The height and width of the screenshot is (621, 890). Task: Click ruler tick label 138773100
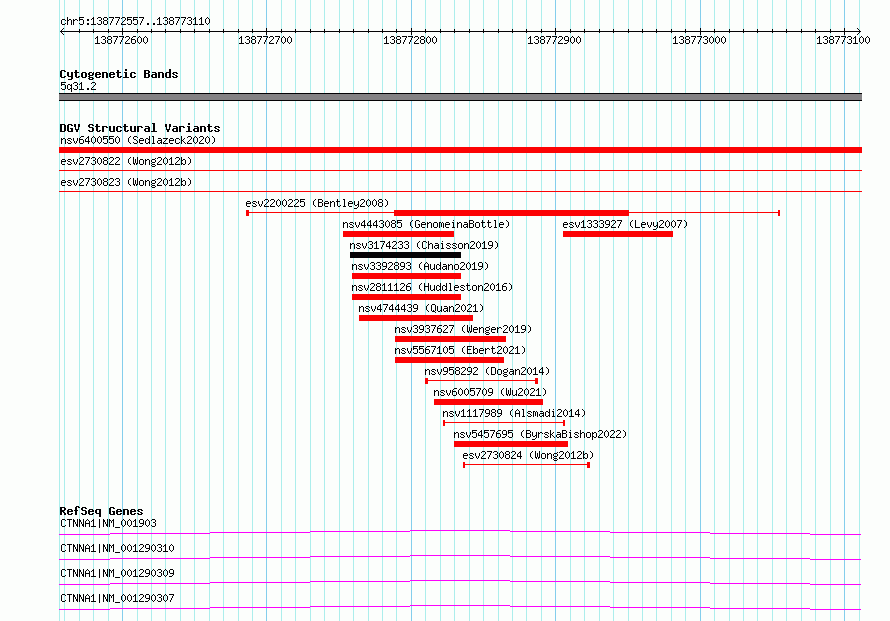[x=843, y=40]
